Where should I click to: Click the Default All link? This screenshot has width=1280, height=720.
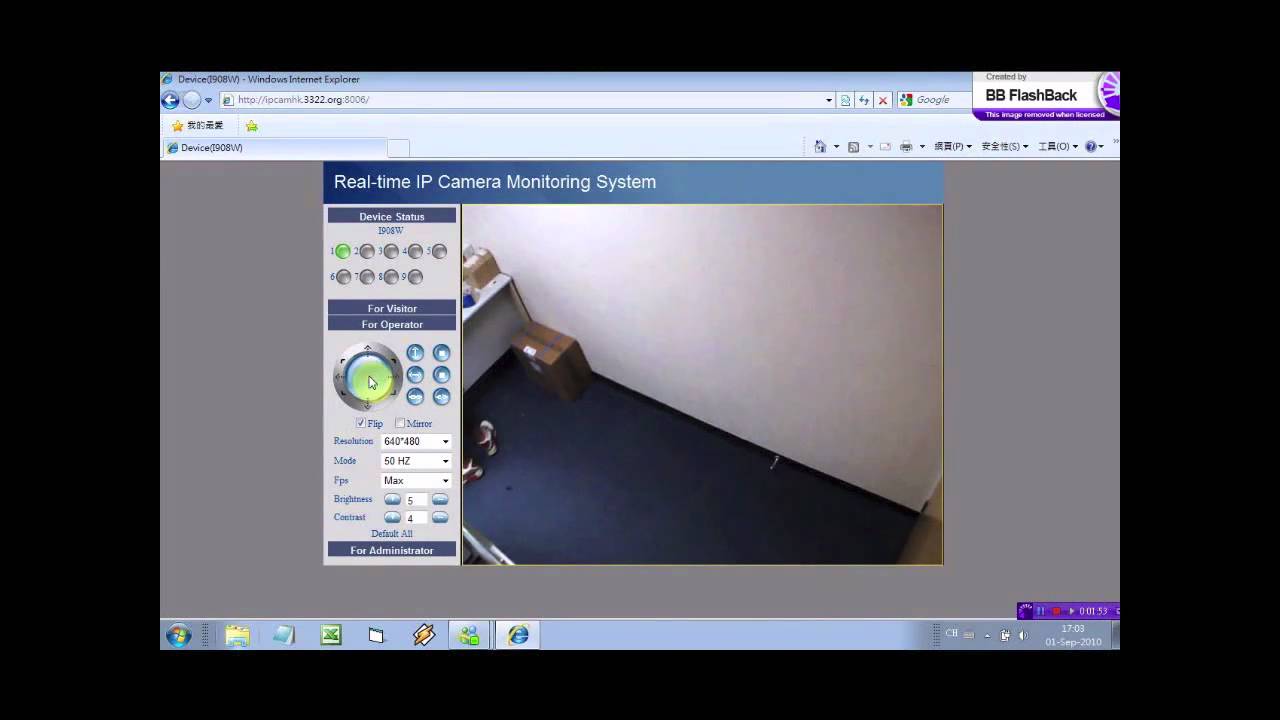pyautogui.click(x=392, y=534)
